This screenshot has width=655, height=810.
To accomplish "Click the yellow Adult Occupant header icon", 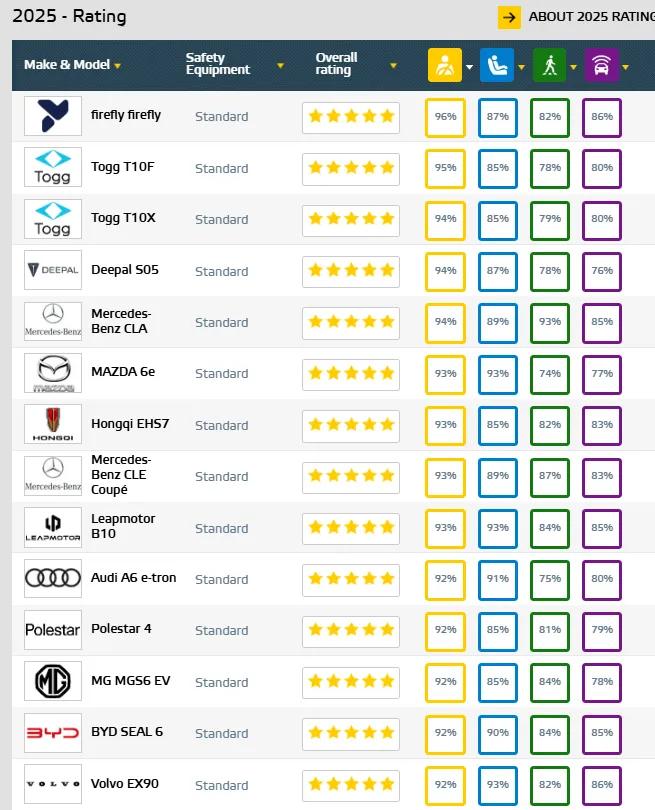I will coord(444,65).
